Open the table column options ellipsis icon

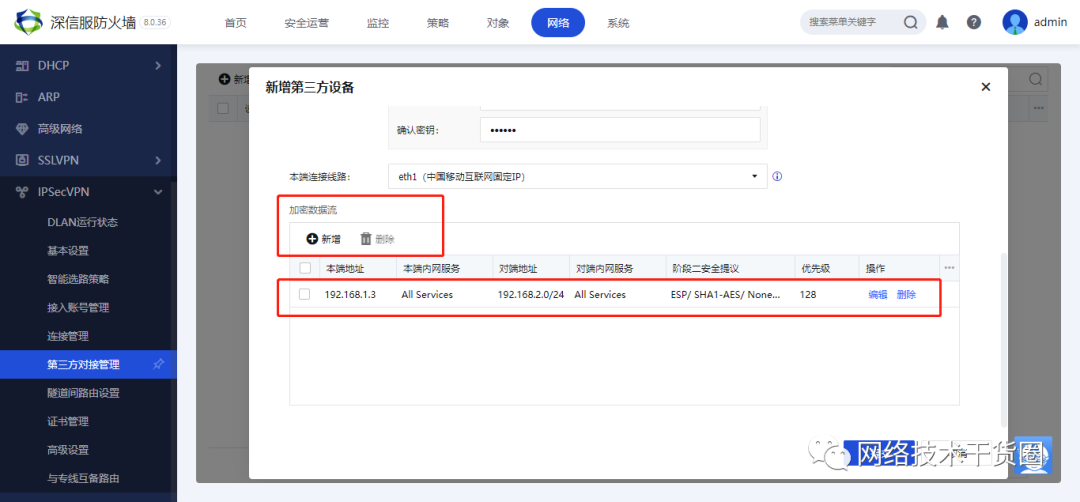point(949,268)
